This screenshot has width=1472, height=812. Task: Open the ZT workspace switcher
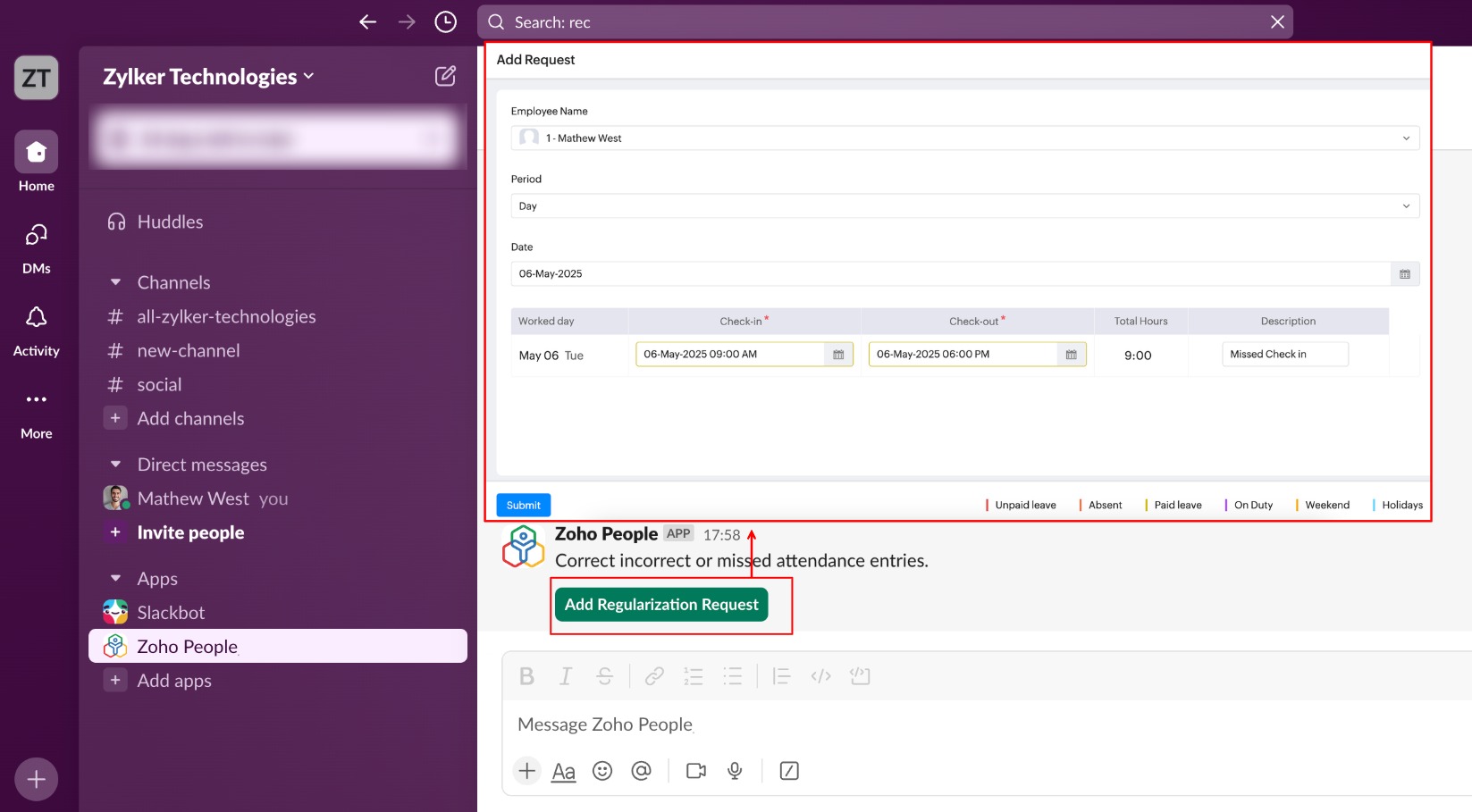tap(37, 79)
